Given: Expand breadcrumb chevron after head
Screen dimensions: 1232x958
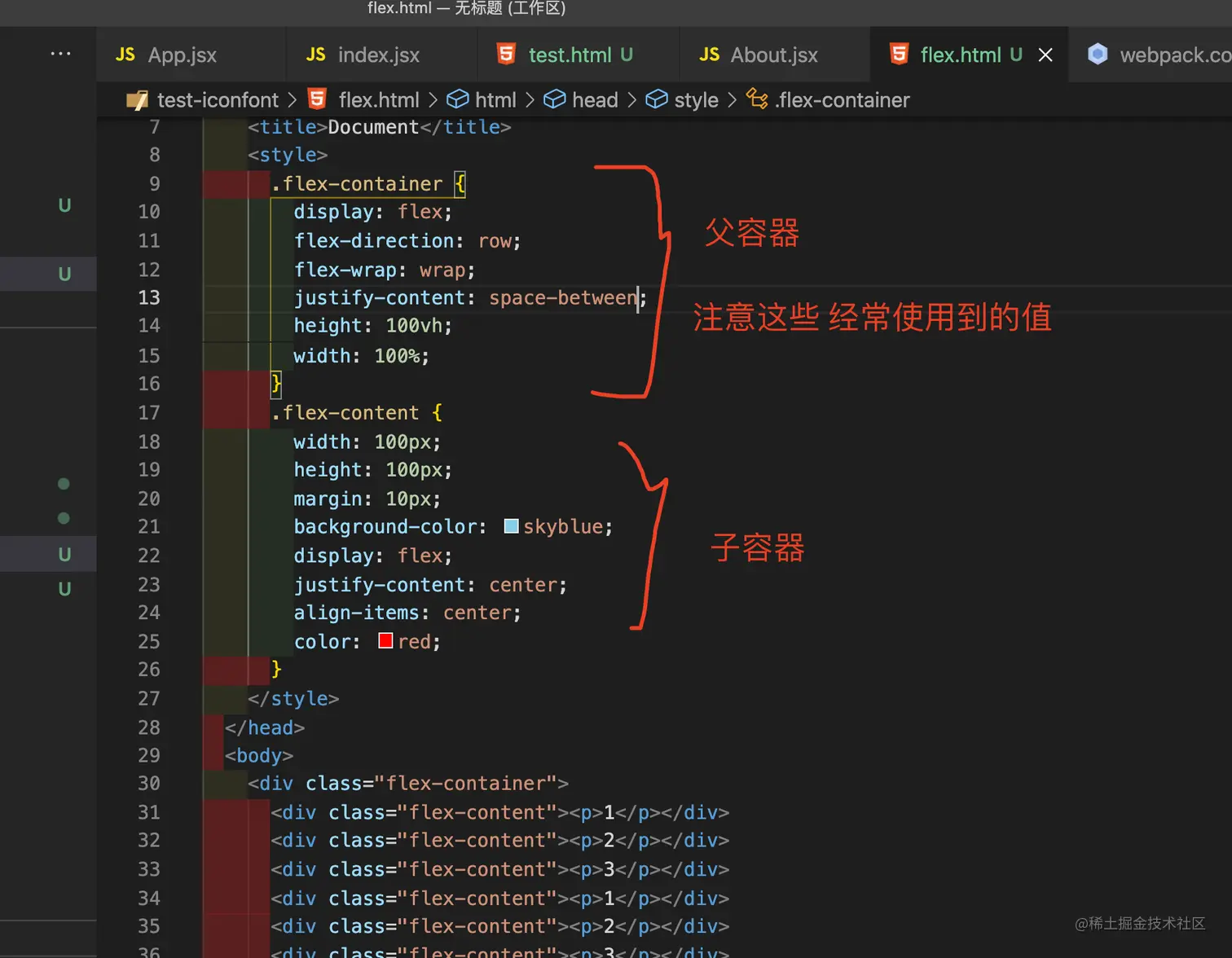Looking at the screenshot, I should coord(631,100).
